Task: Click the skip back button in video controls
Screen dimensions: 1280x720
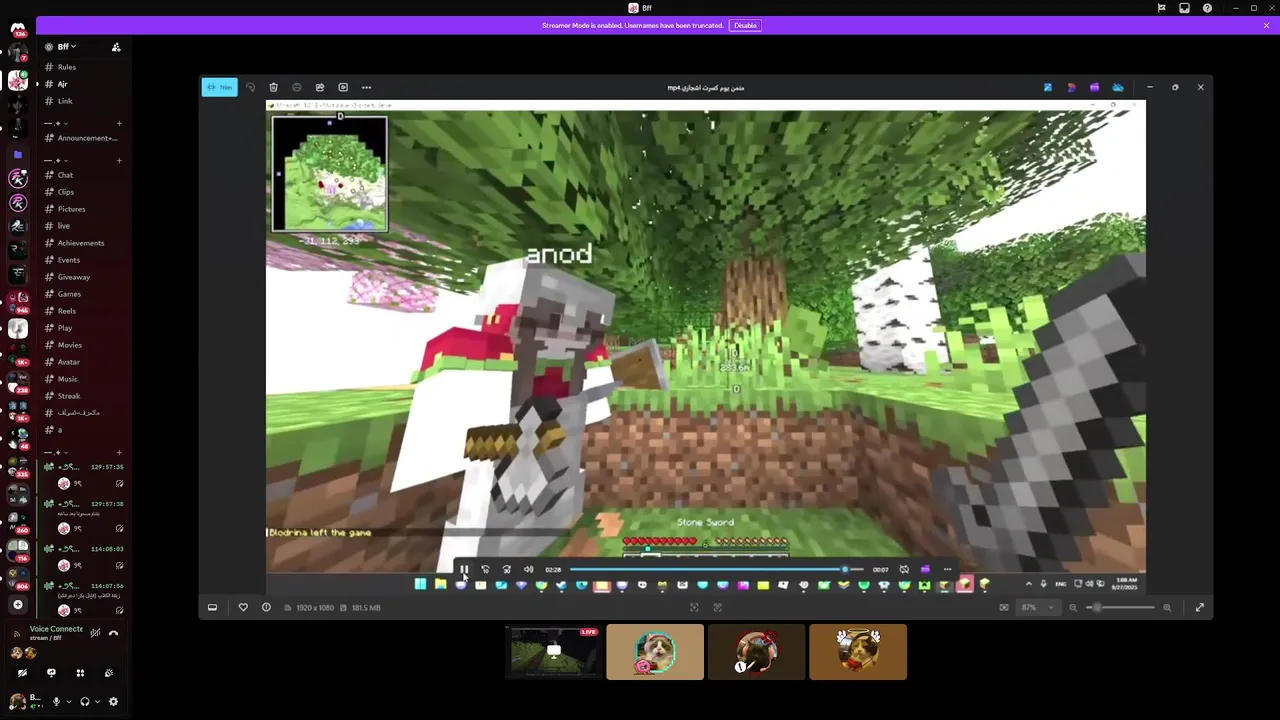Action: (x=485, y=569)
